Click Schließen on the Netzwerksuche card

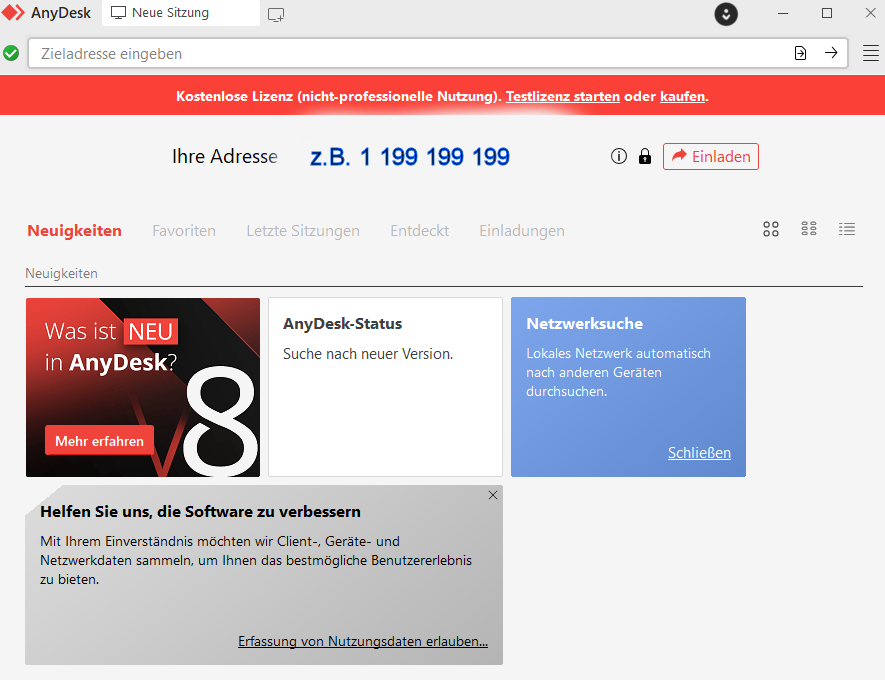point(699,453)
